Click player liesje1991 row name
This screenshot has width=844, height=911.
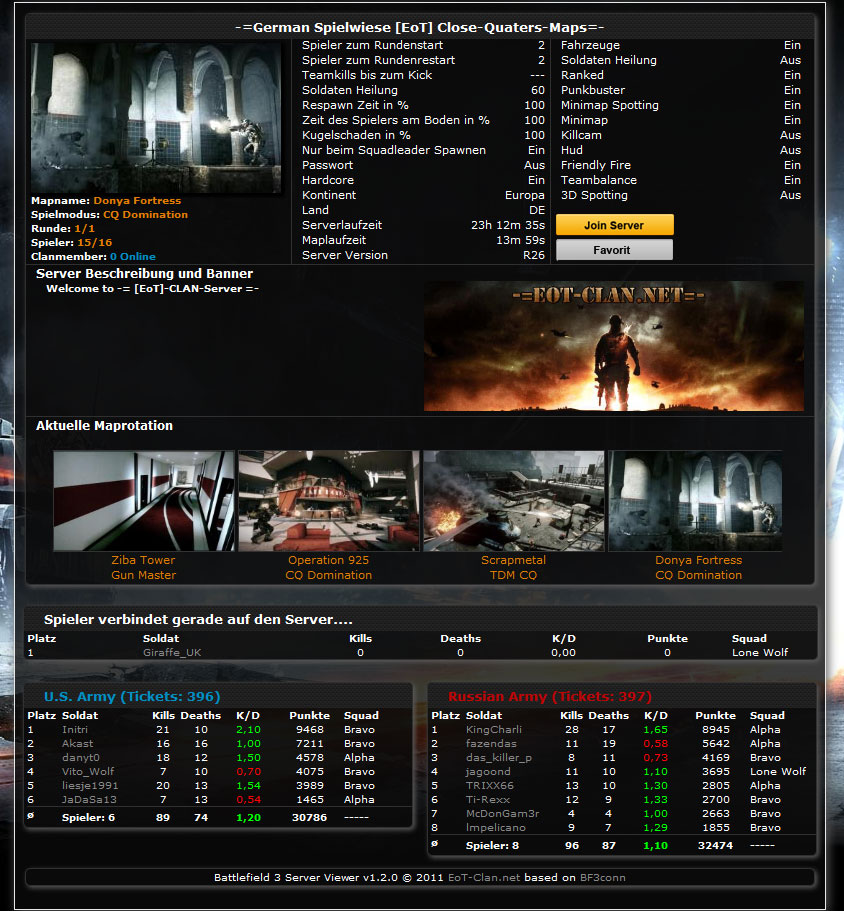[x=90, y=786]
